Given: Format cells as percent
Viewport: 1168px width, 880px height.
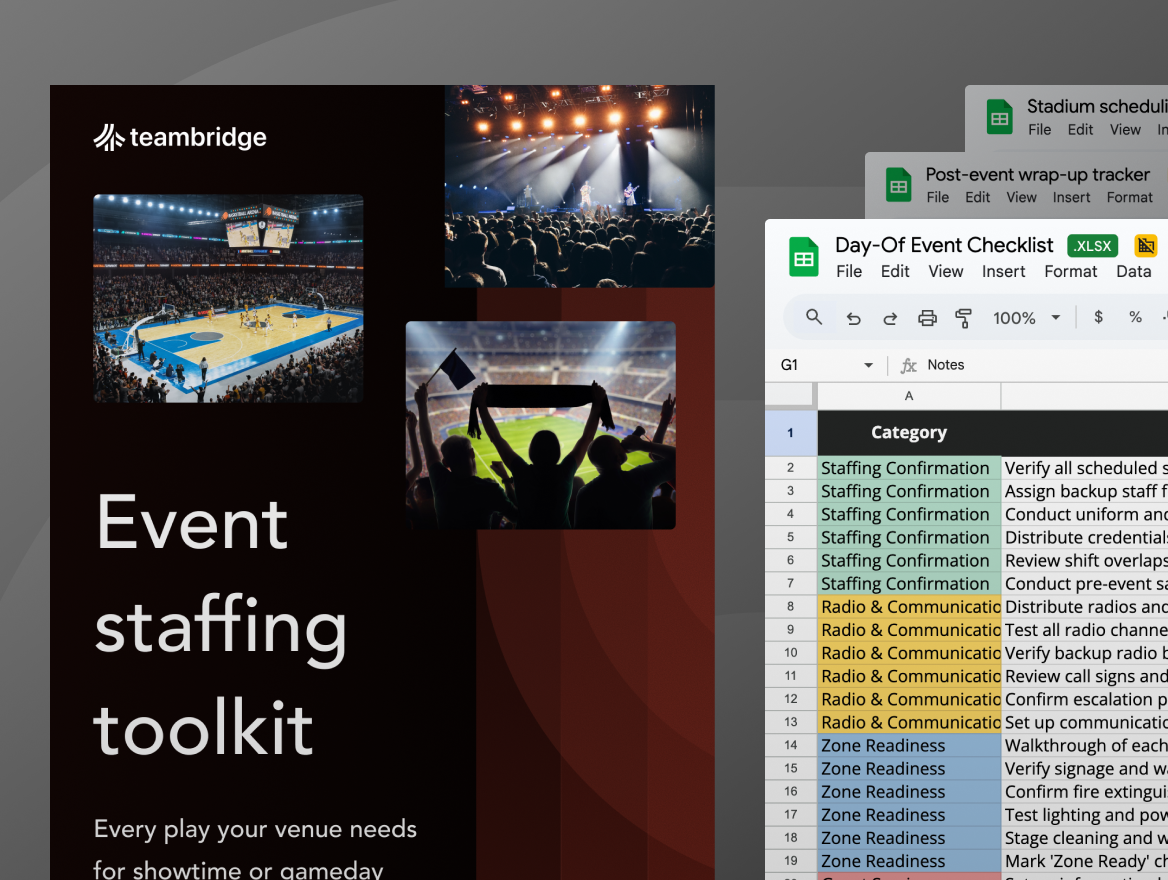Looking at the screenshot, I should coord(1135,317).
